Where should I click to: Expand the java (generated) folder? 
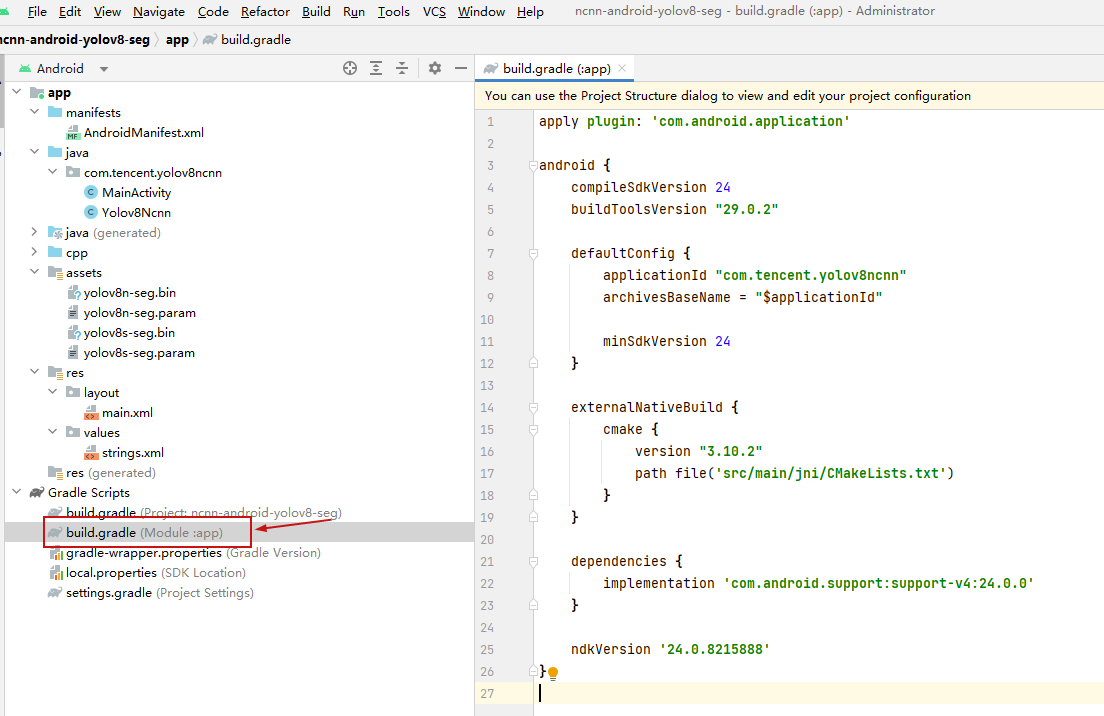point(34,232)
